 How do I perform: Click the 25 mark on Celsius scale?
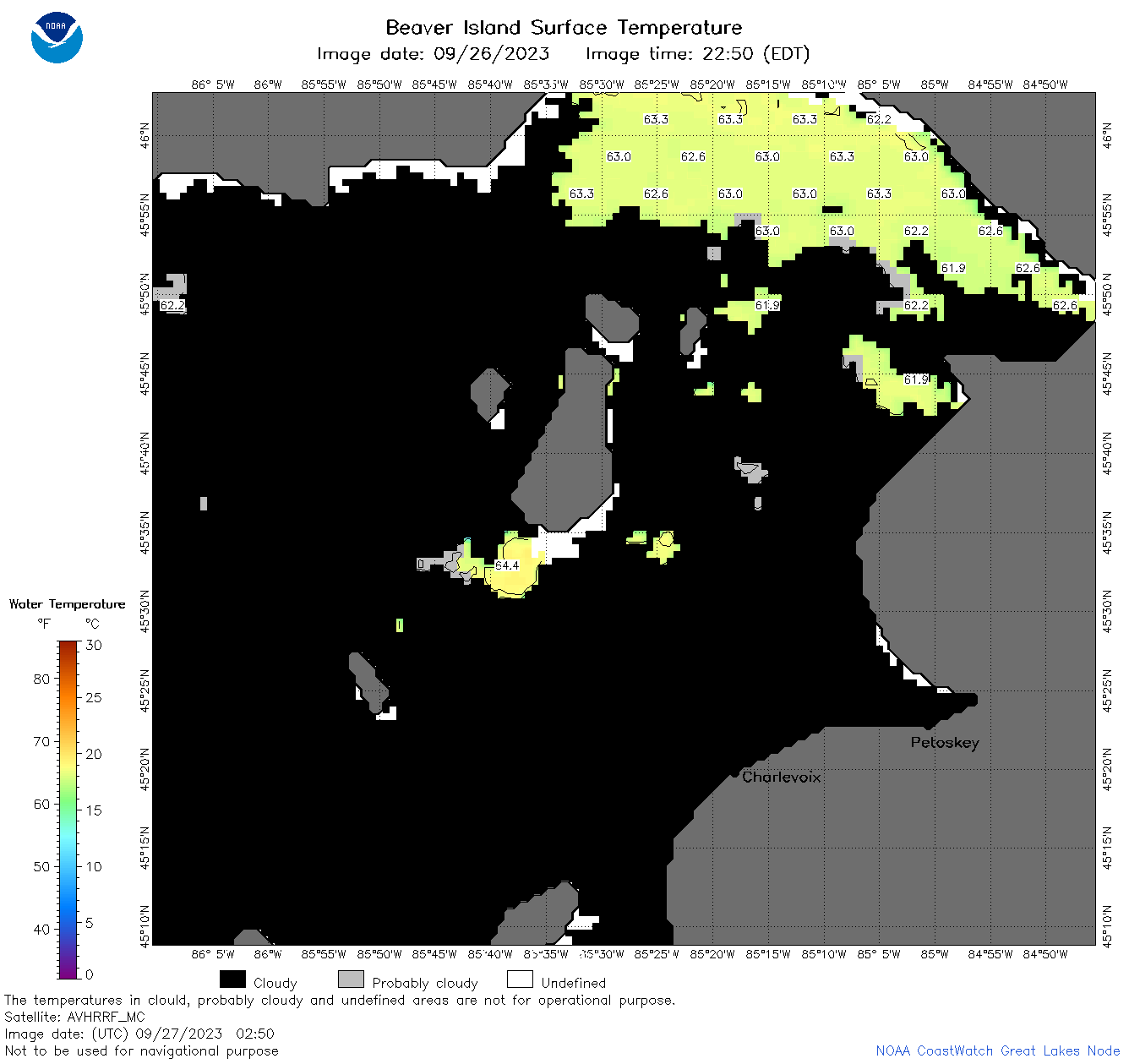[94, 697]
